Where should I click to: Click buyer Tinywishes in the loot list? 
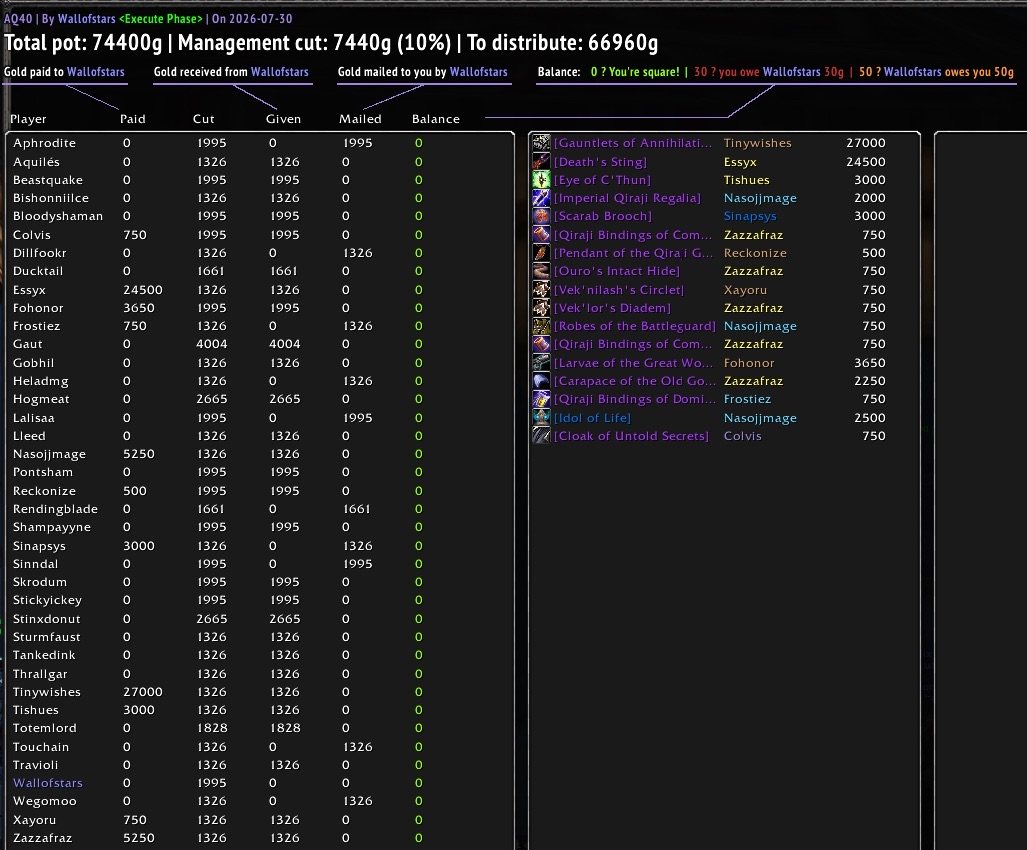click(757, 143)
